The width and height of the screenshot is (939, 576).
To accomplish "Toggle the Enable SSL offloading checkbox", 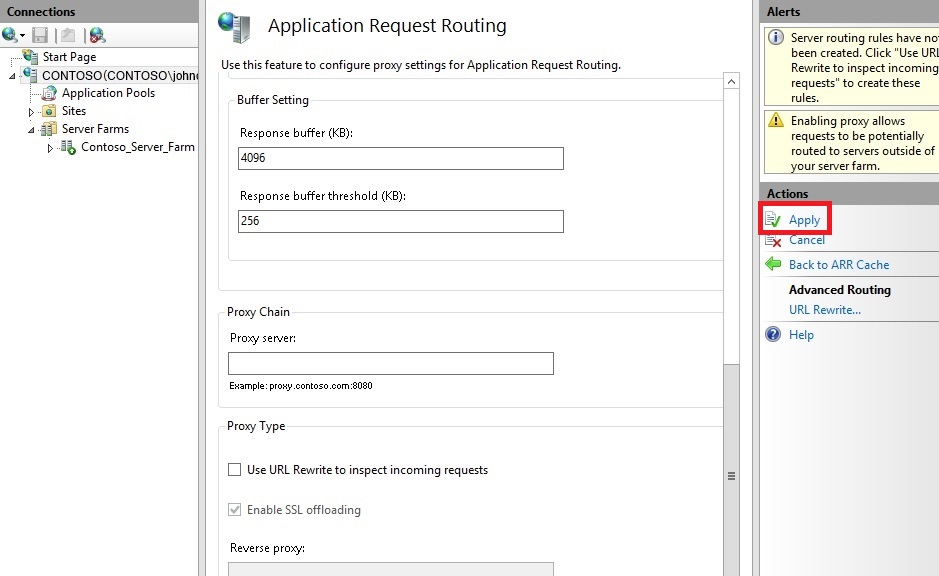I will [x=233, y=509].
